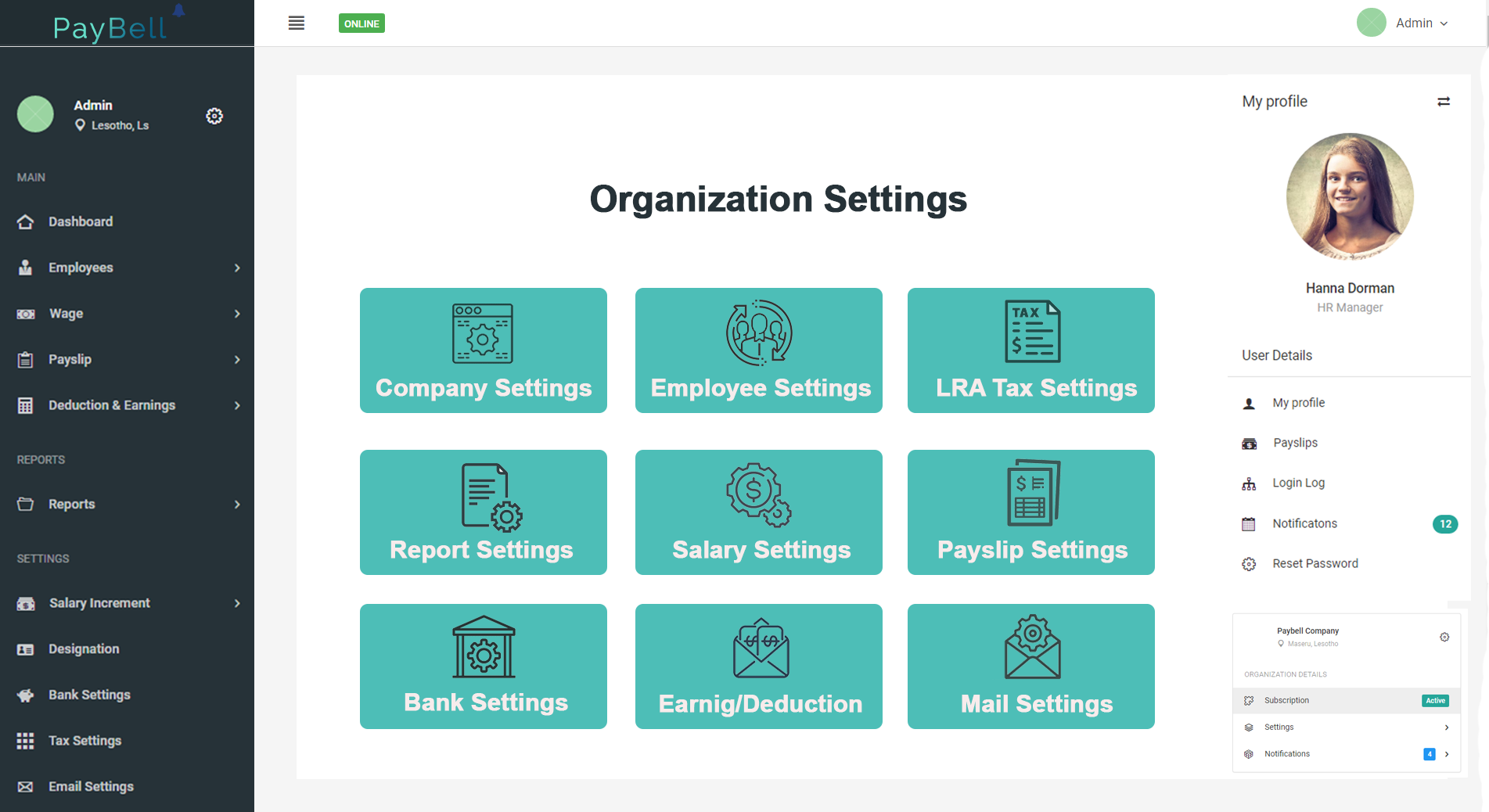1489x812 pixels.
Task: Open the LRA Tax Settings tile
Action: click(1030, 350)
